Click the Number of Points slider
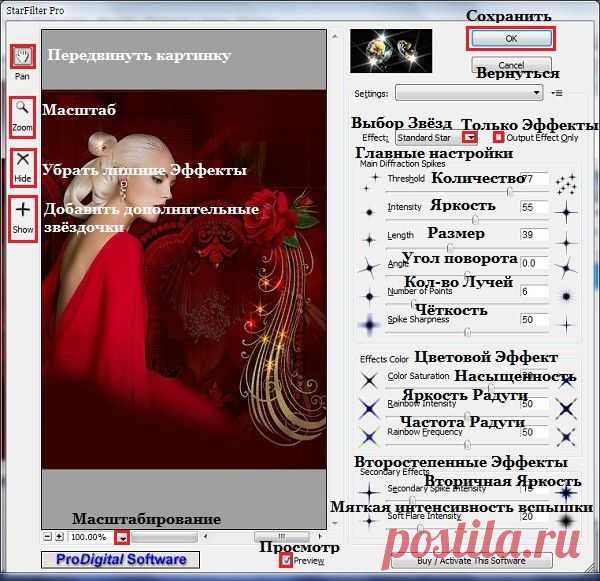The image size is (600, 581). (414, 304)
